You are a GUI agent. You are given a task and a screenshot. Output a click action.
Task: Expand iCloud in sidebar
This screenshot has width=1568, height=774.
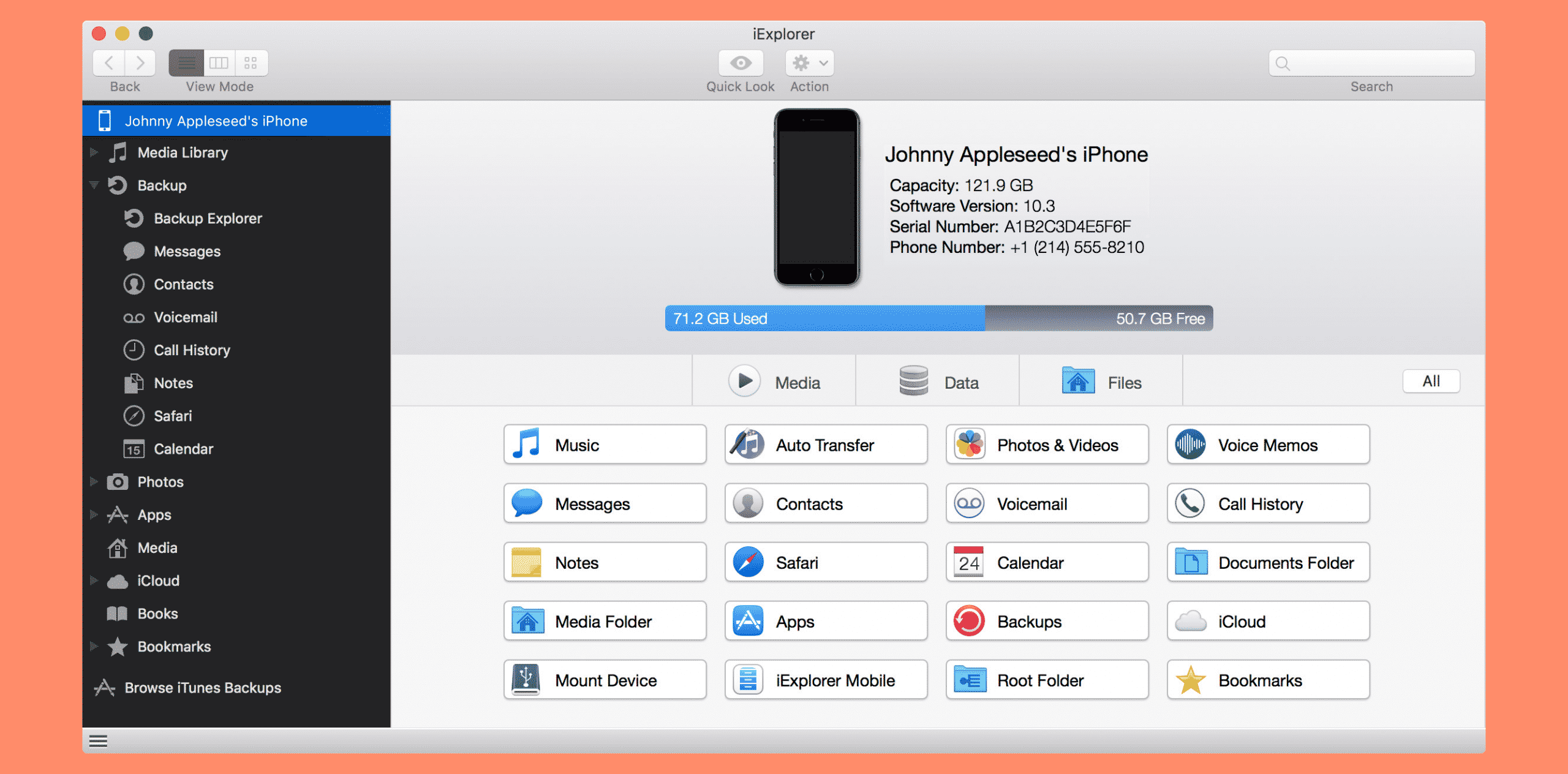pyautogui.click(x=94, y=580)
